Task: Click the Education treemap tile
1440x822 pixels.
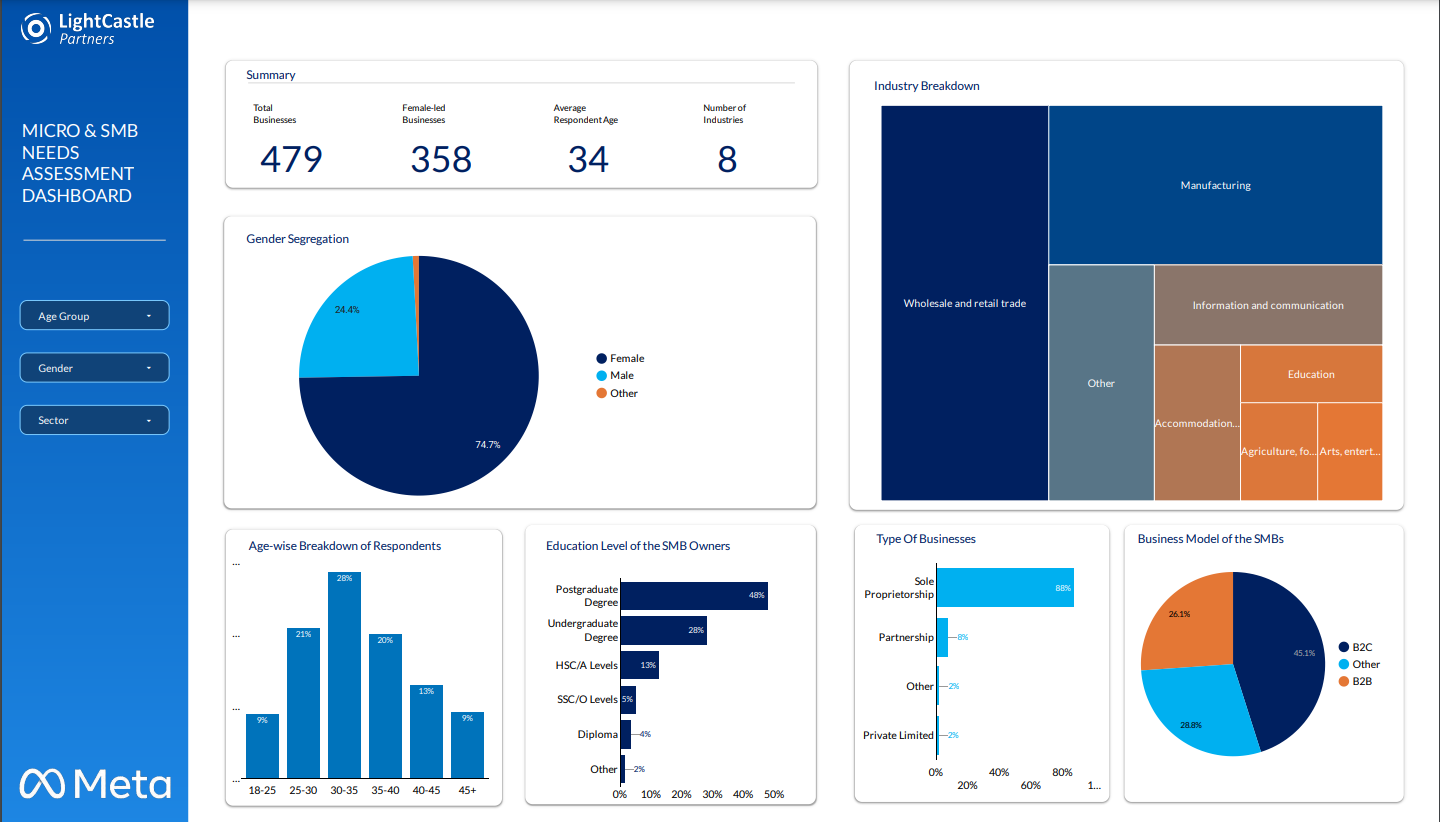Action: click(1311, 374)
